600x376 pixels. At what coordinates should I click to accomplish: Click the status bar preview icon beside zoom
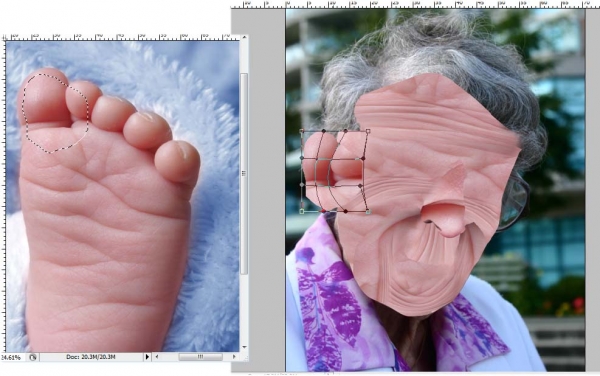pos(33,357)
